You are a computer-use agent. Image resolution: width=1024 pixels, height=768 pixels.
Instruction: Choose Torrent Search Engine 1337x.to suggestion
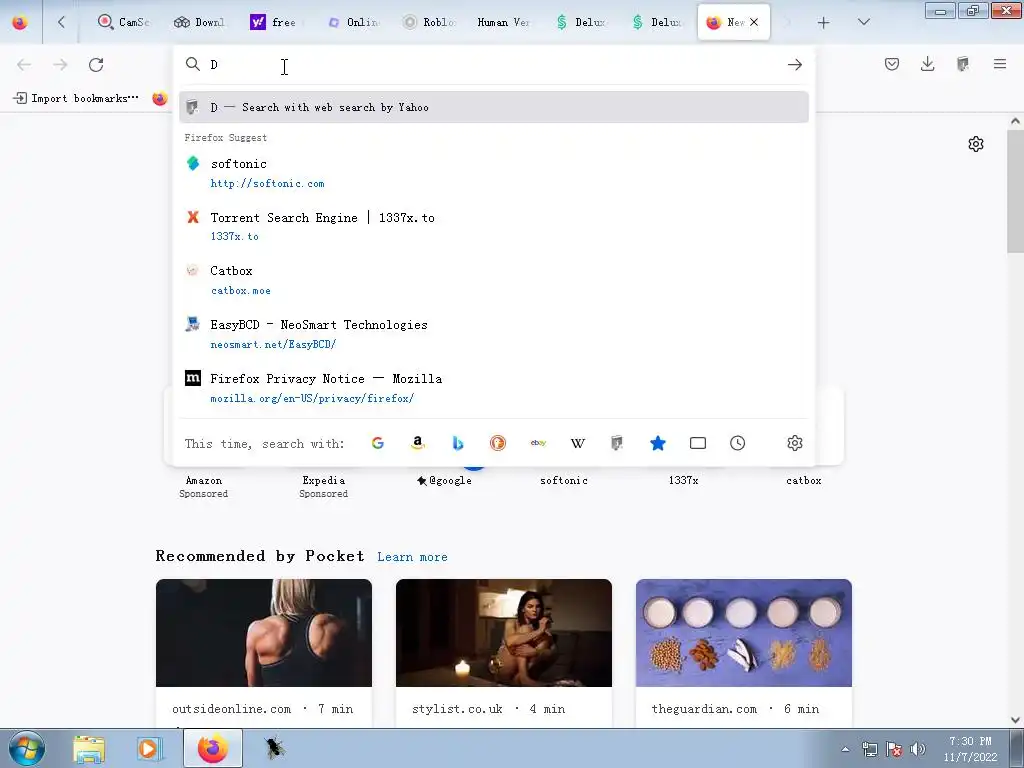click(494, 226)
